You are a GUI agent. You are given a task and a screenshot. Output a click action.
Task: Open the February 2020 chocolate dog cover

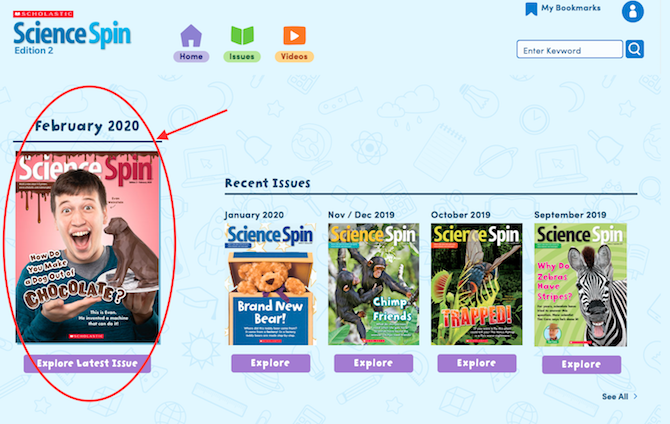88,247
